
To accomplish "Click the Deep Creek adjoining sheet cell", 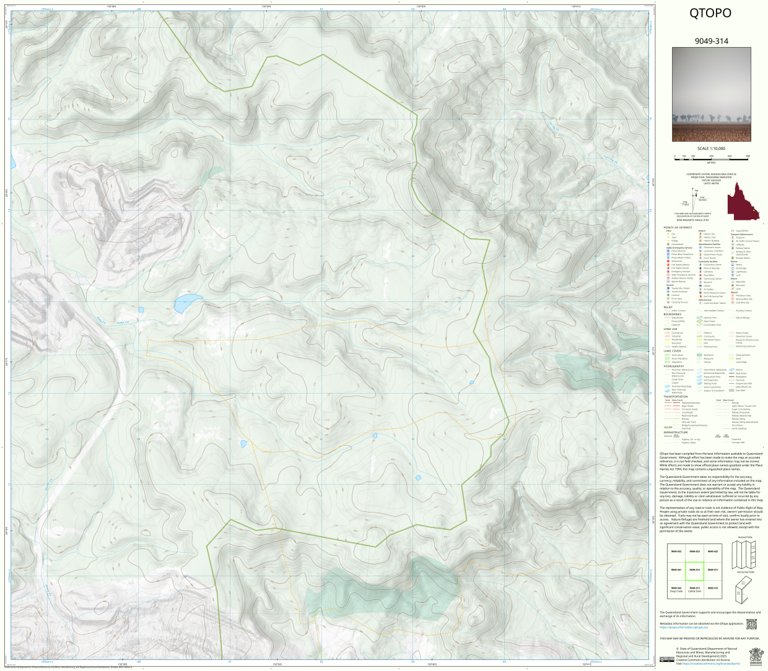I will pos(676,589).
